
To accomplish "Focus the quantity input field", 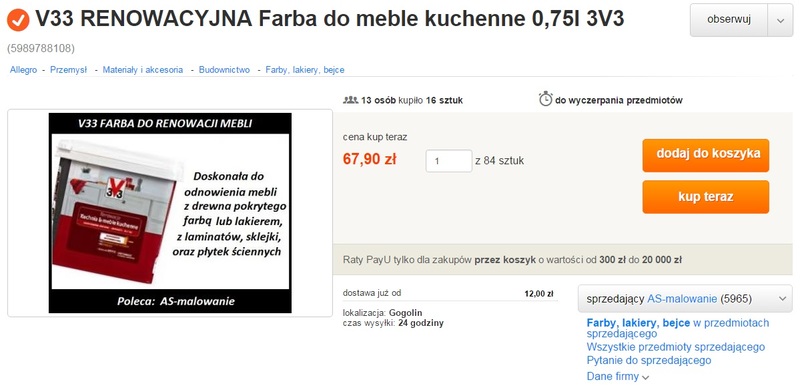I will (x=449, y=161).
